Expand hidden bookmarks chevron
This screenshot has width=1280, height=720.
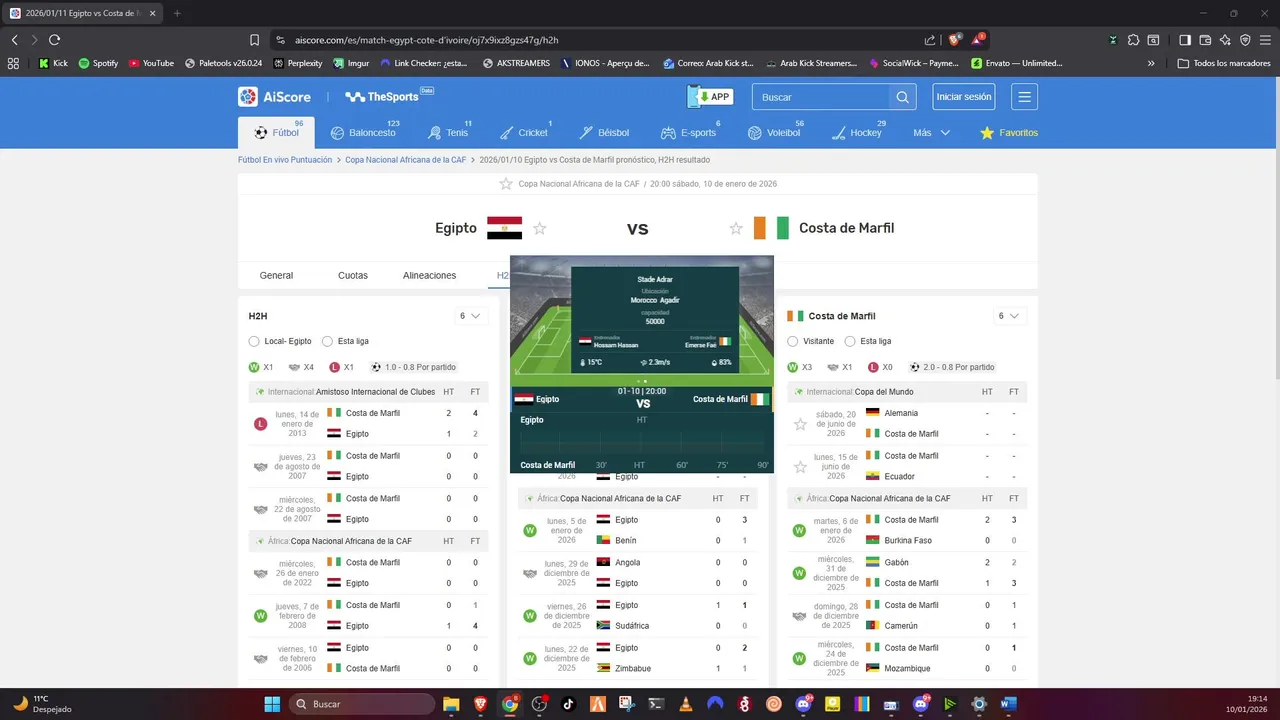tap(1151, 63)
